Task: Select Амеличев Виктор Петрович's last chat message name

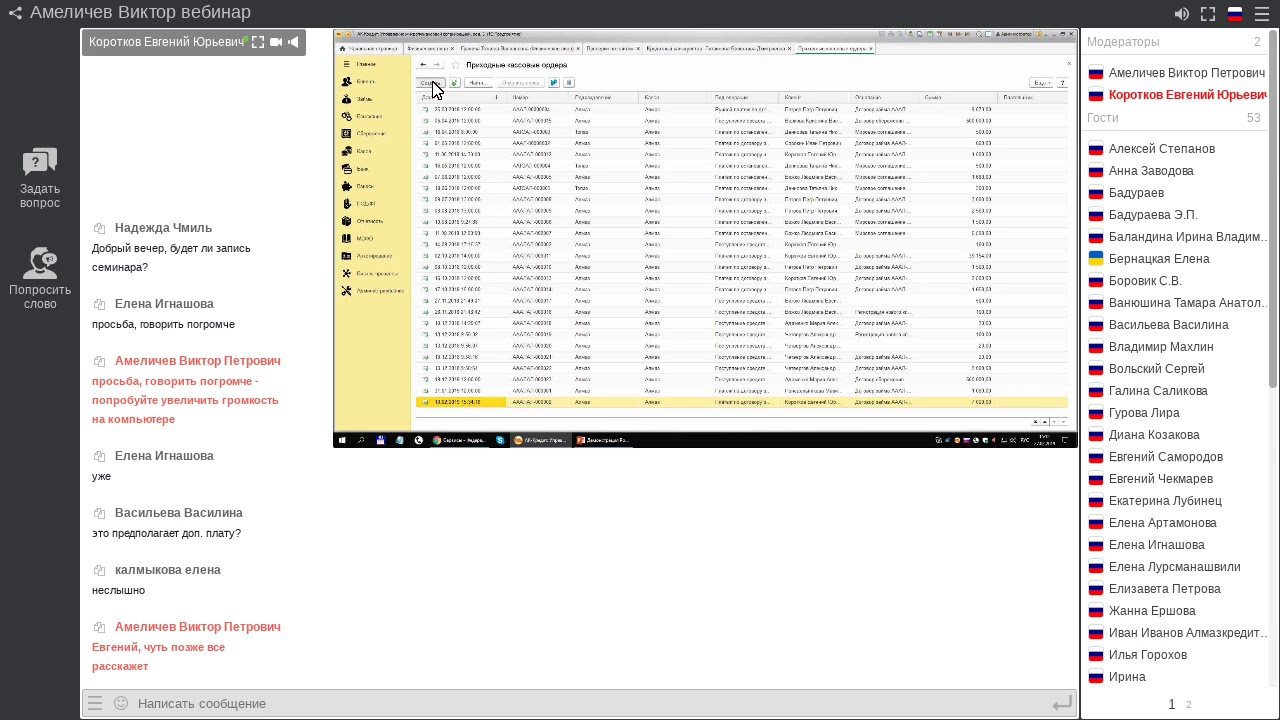Action: [198, 627]
